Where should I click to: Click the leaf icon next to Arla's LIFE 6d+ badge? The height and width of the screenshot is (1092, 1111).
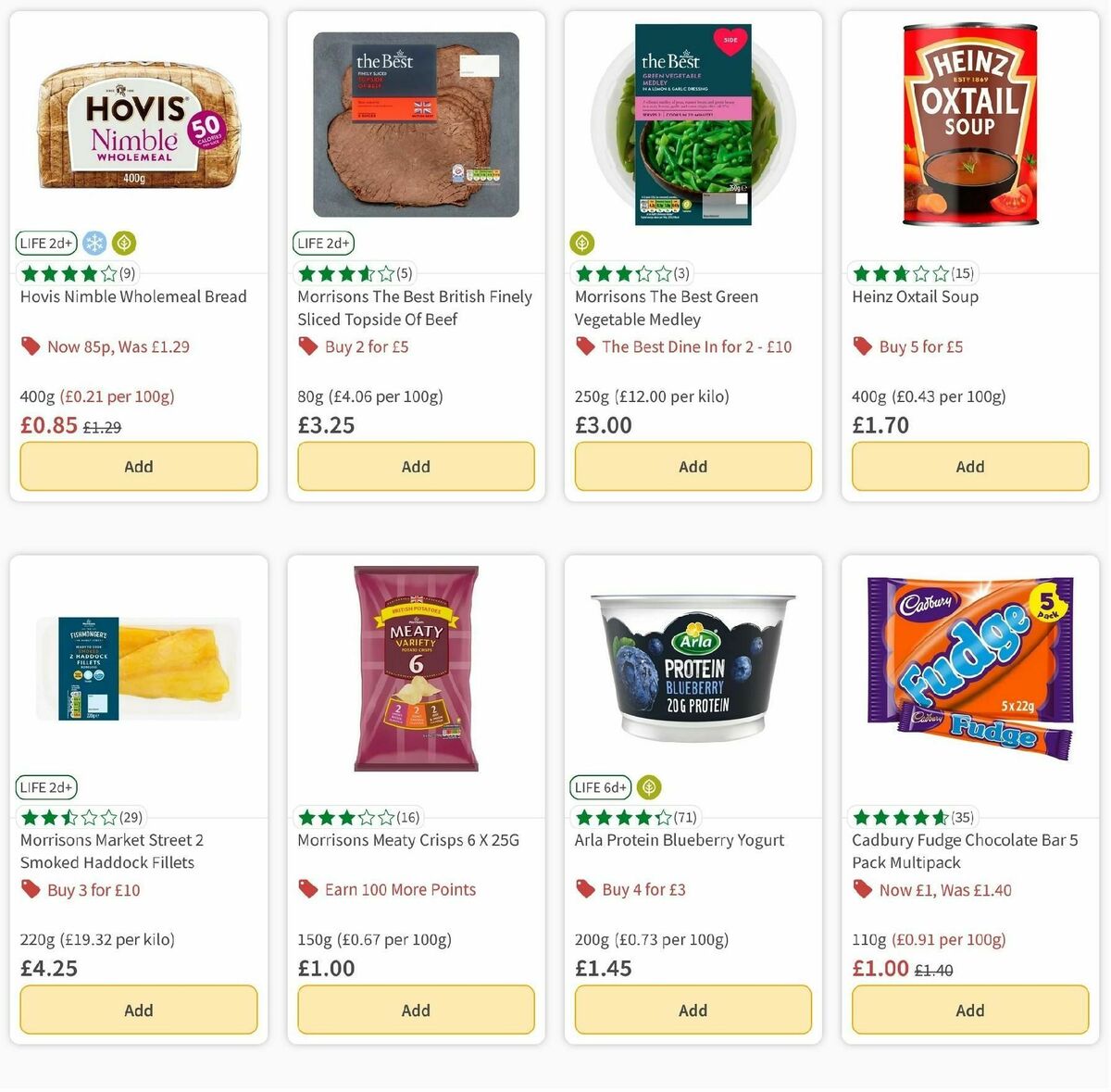(648, 787)
